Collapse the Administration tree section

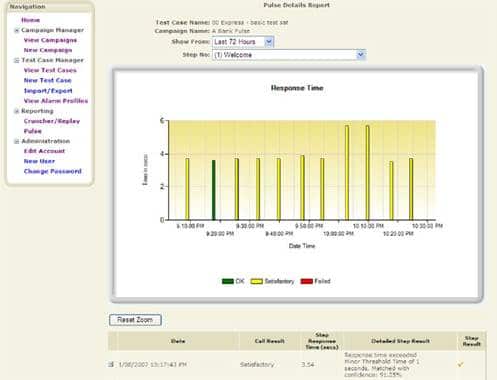click(16, 141)
